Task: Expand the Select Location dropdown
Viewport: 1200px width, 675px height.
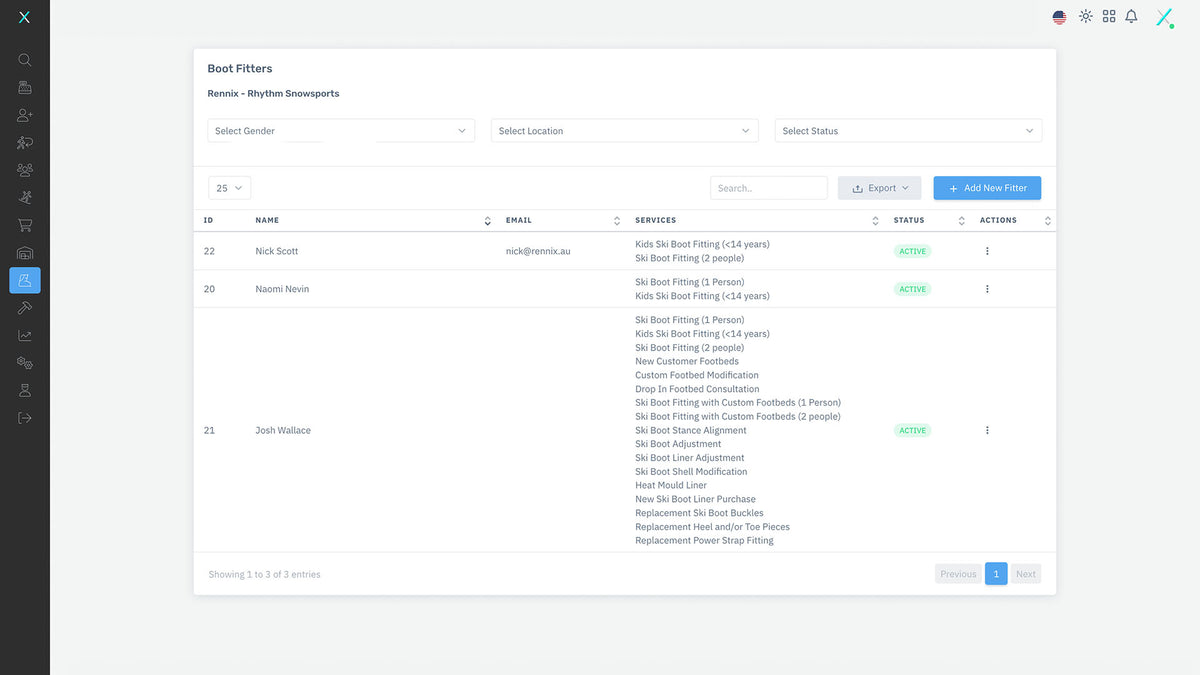Action: 624,131
